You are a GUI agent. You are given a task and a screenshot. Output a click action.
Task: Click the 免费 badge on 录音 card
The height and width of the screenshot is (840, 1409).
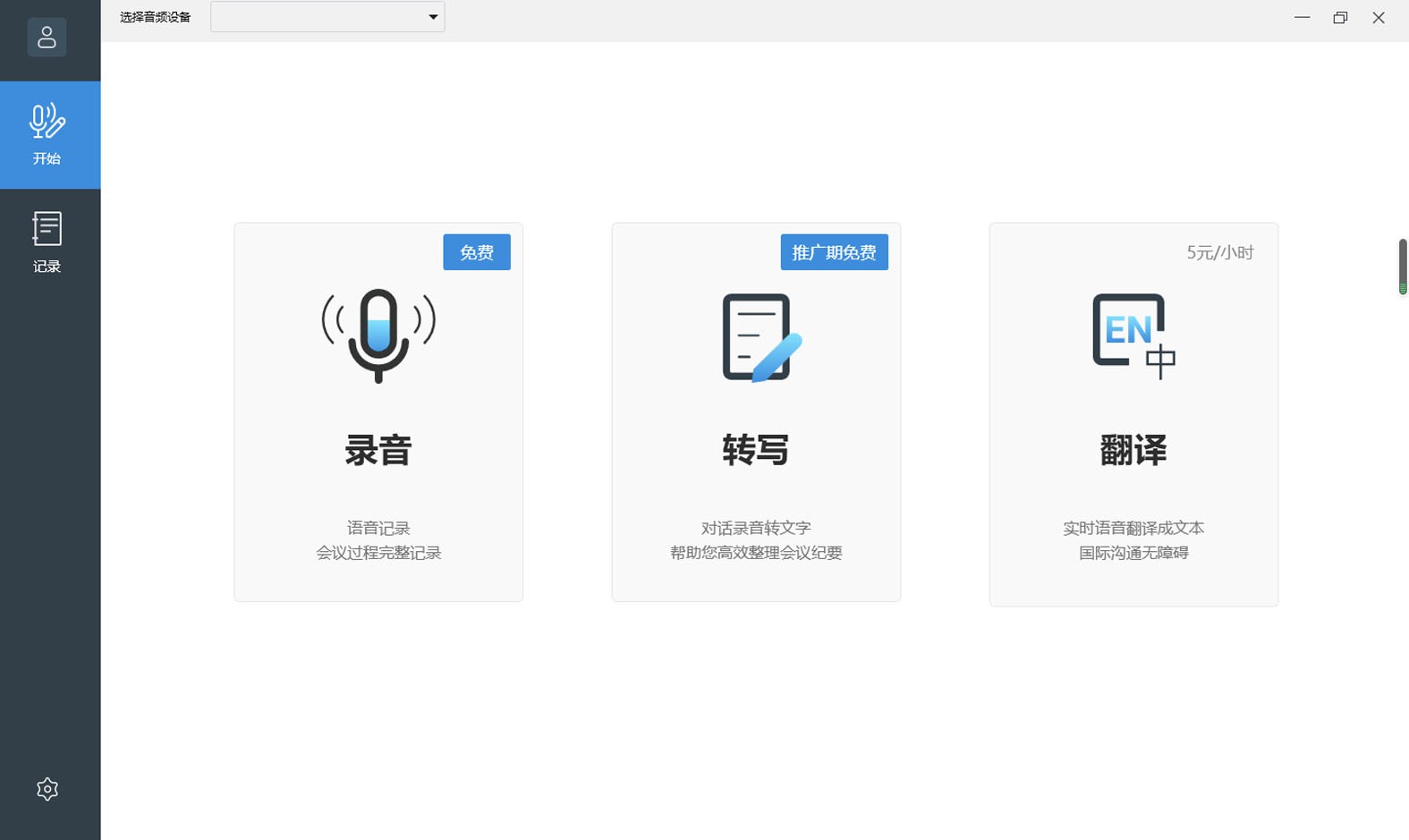tap(477, 252)
